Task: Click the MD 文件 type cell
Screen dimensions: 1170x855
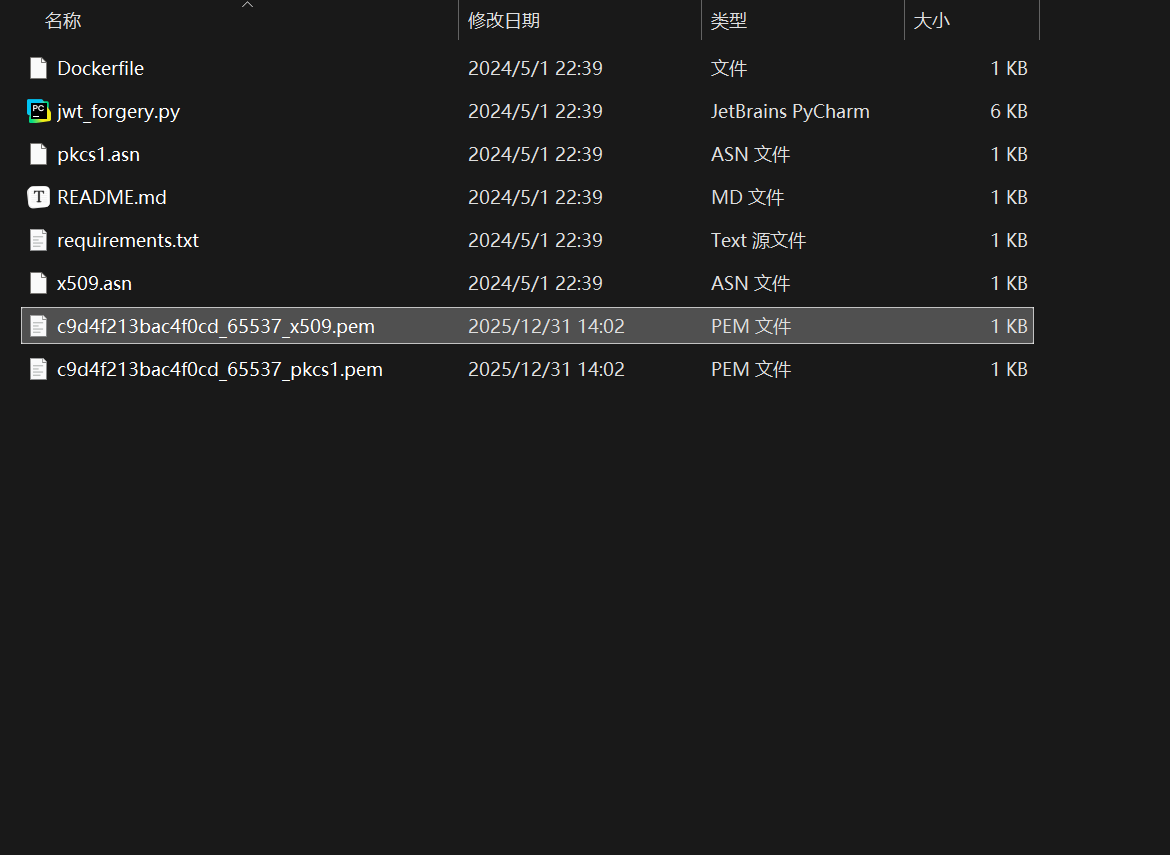Action: [x=748, y=197]
